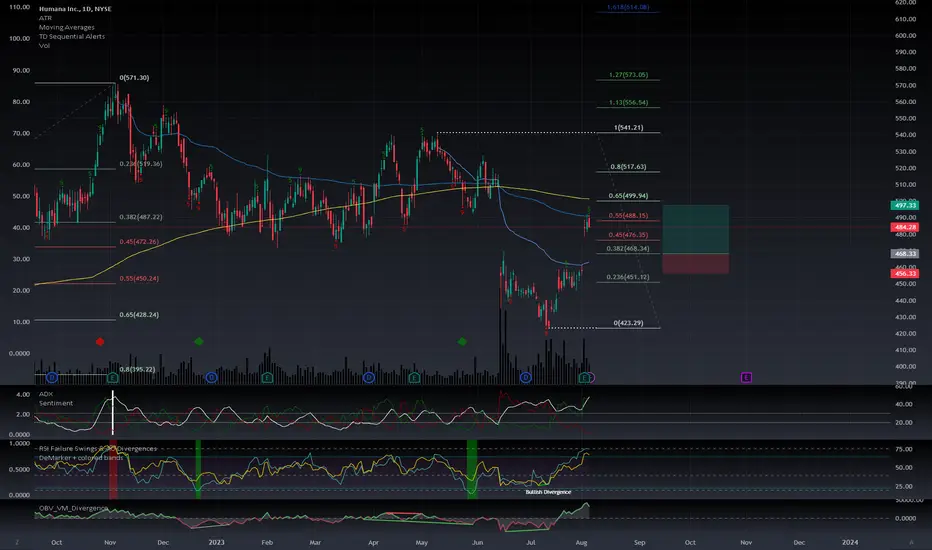Image resolution: width=932 pixels, height=550 pixels.
Task: Click the green earnings E marker at February
Action: [267, 378]
